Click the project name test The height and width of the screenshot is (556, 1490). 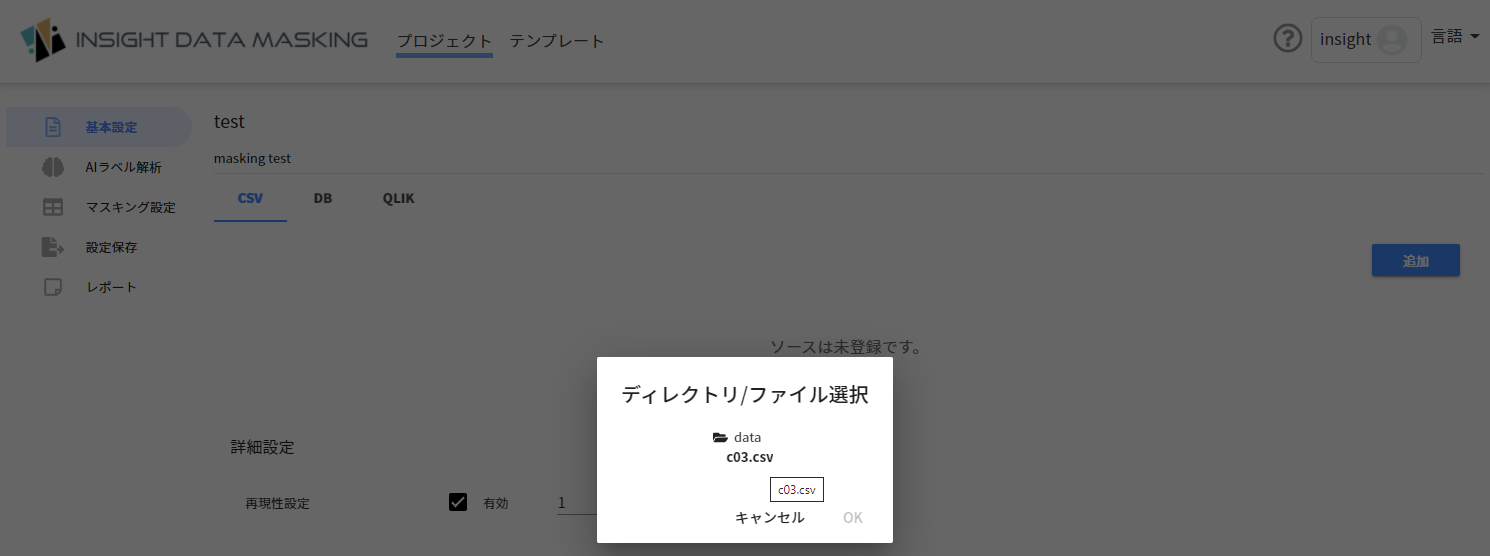(229, 121)
